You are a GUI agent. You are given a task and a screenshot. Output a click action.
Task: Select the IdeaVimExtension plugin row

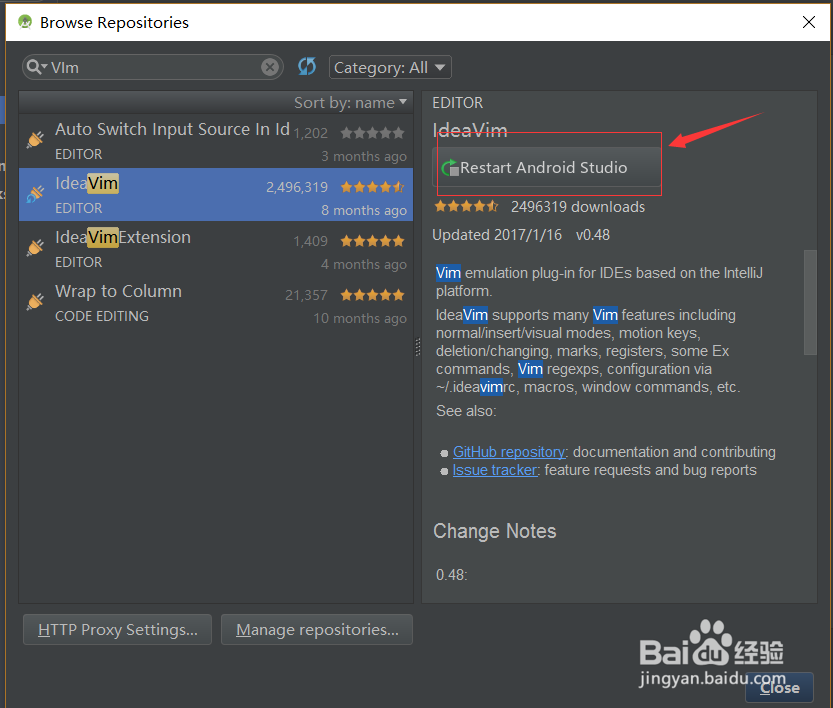(216, 249)
